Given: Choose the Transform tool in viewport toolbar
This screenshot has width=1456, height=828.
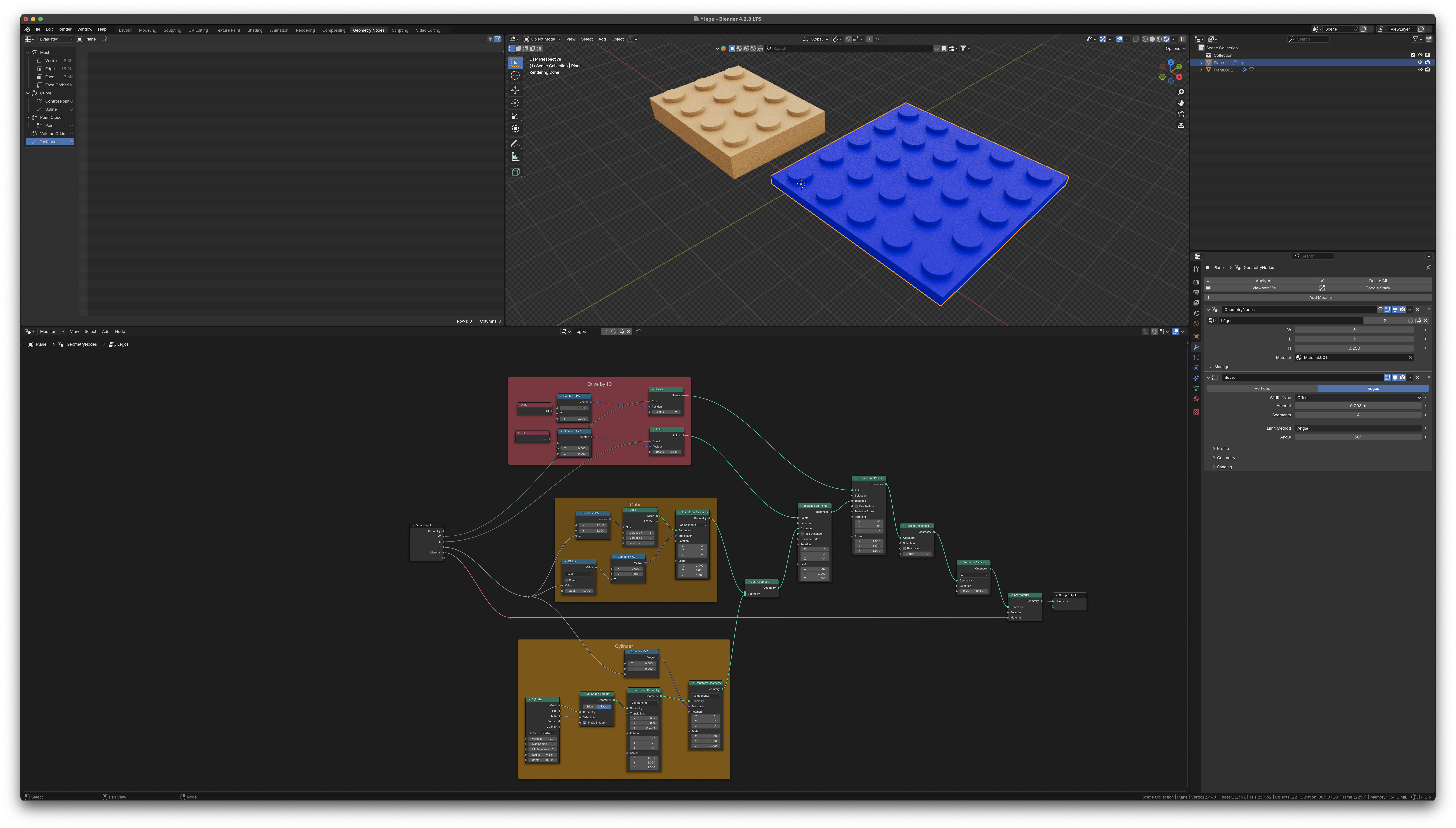Looking at the screenshot, I should coord(515,129).
